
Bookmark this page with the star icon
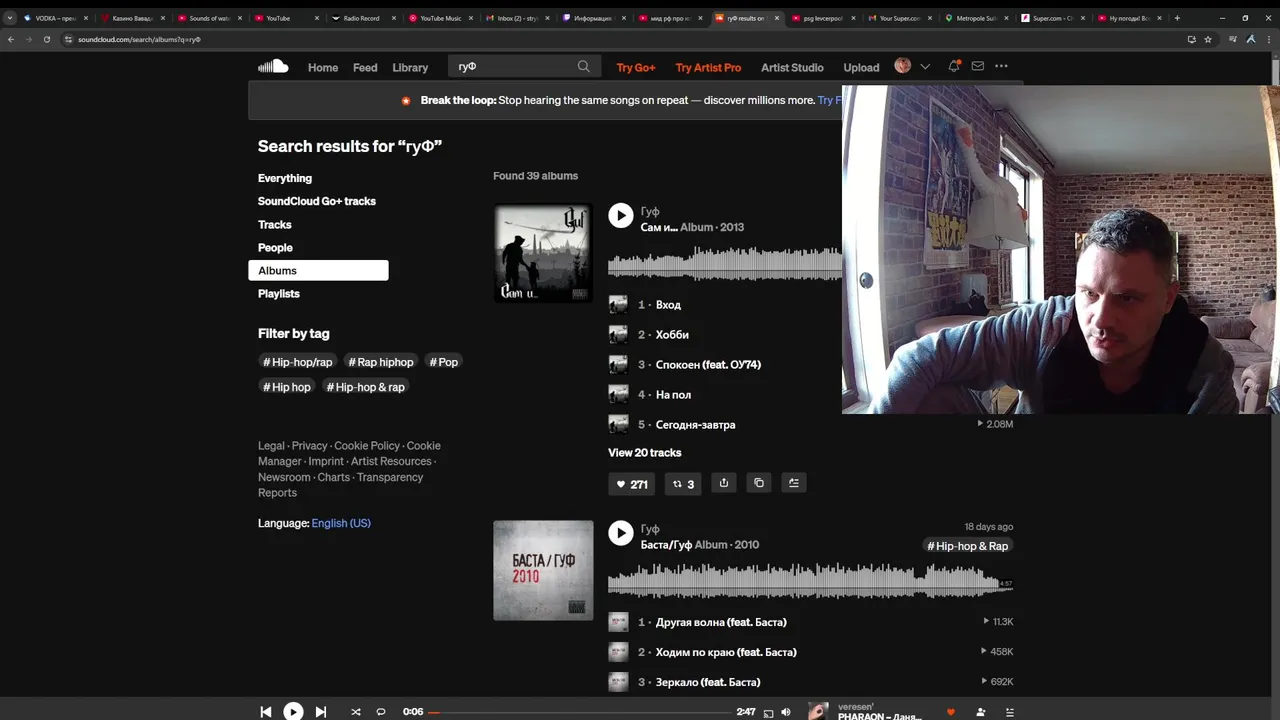coord(1208,39)
